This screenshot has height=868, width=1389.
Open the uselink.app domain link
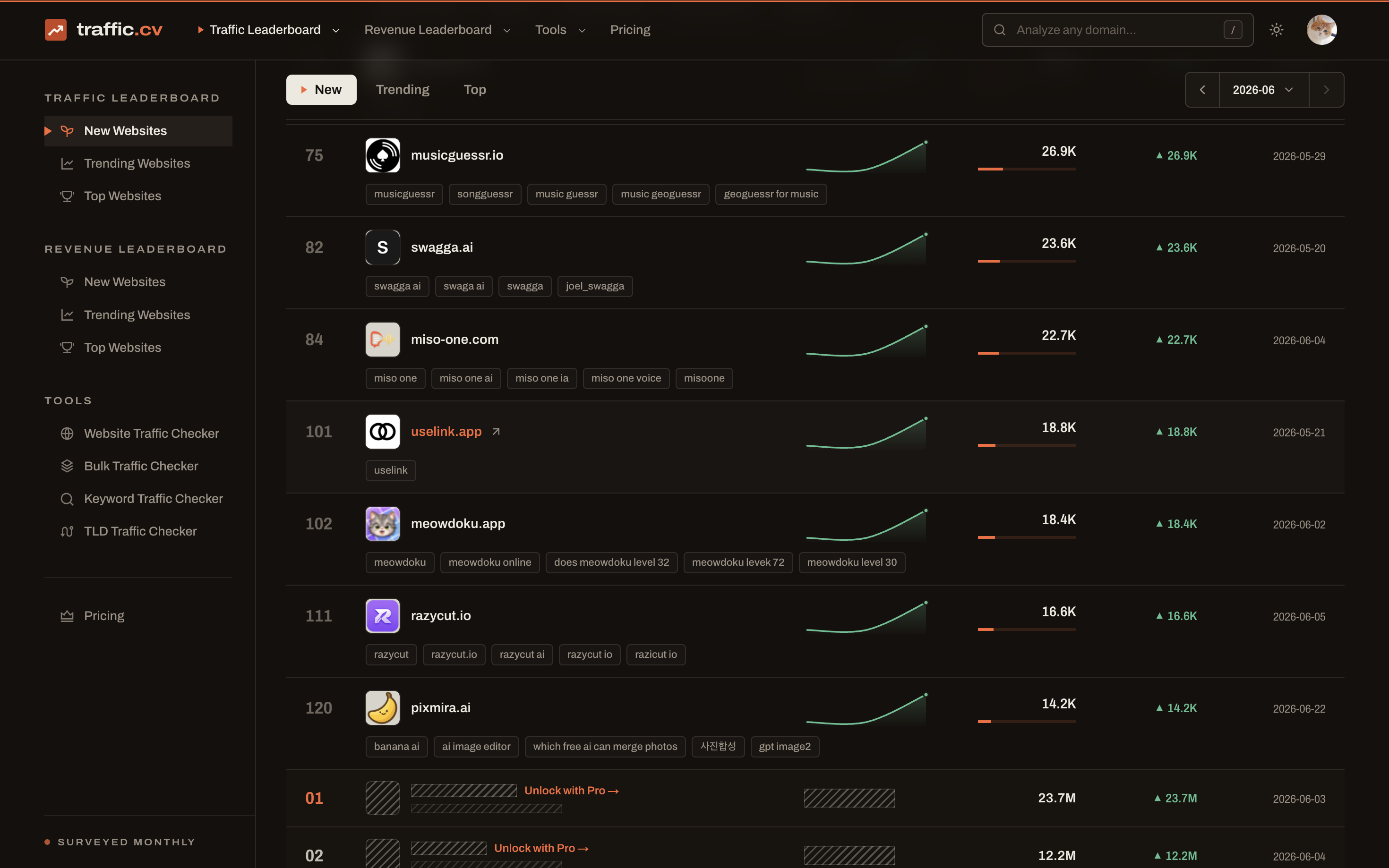[x=446, y=432]
